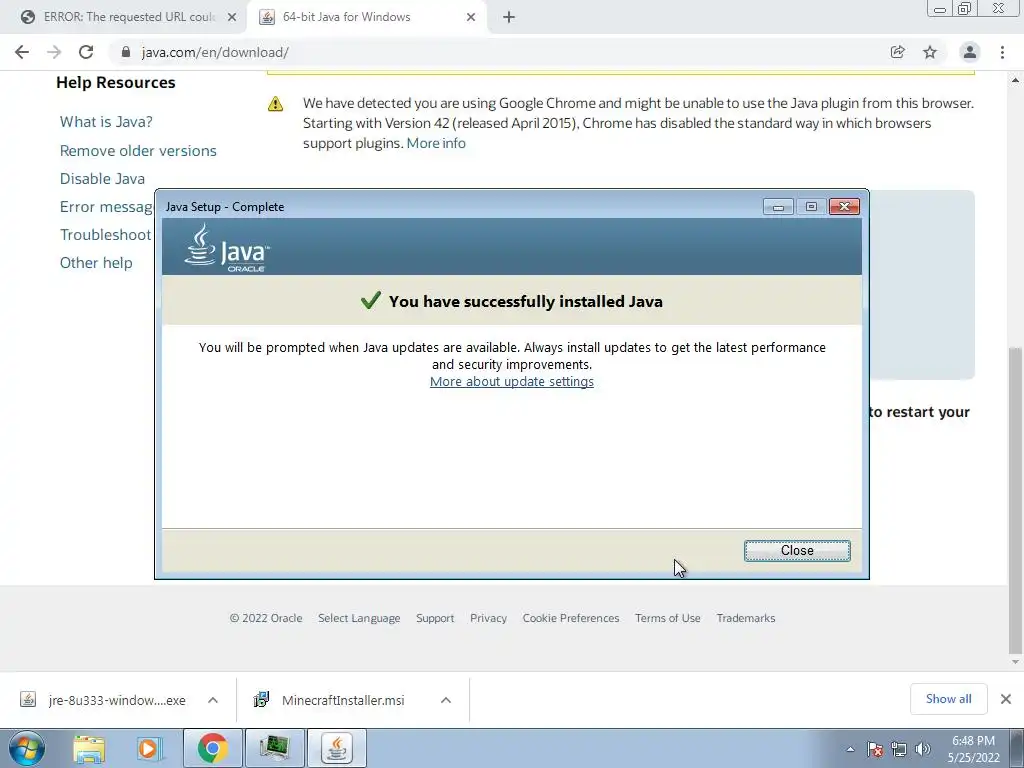
Task: Open Cookie Preferences footer link
Action: tap(571, 618)
